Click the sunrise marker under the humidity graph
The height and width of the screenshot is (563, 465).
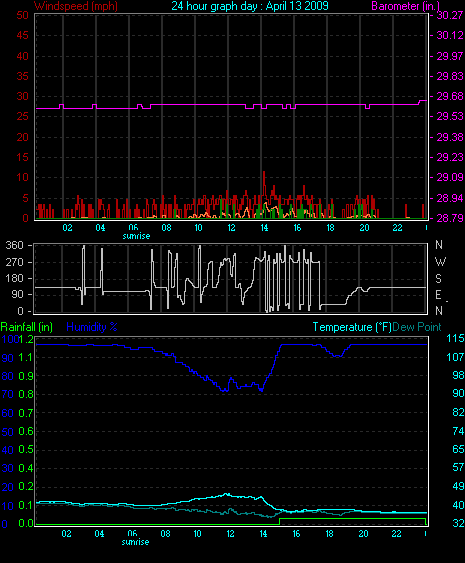pyautogui.click(x=135, y=542)
